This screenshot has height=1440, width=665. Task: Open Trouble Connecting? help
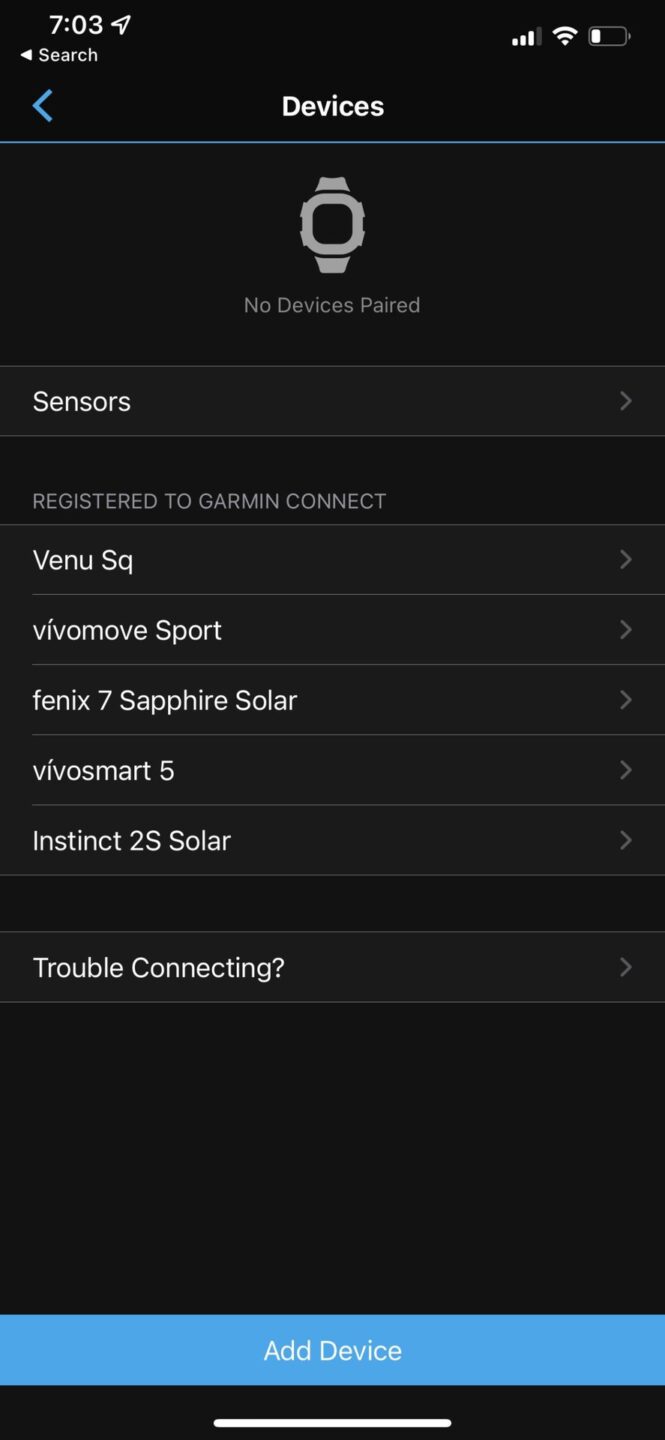(x=158, y=967)
